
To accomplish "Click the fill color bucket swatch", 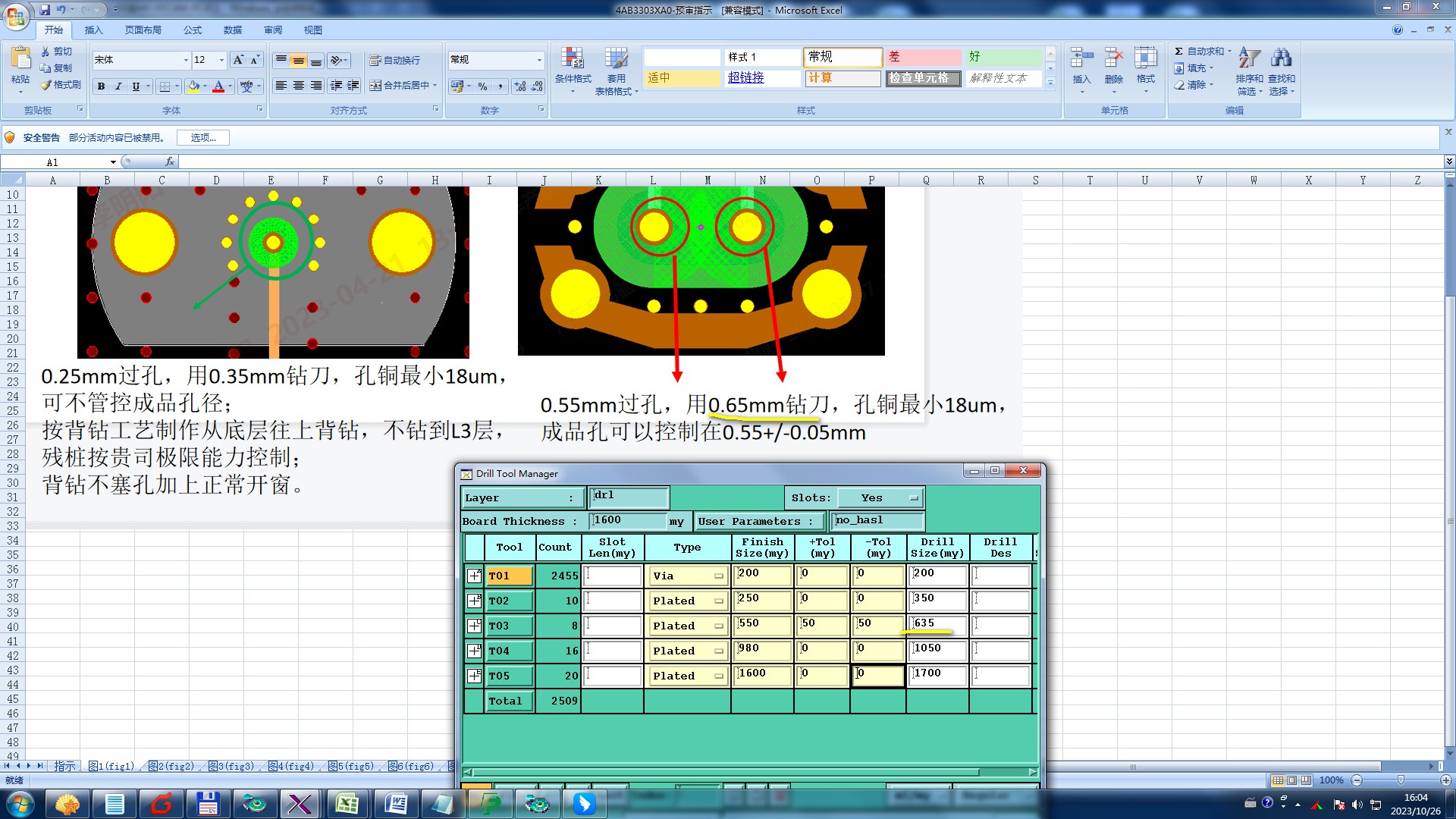I will click(x=194, y=86).
